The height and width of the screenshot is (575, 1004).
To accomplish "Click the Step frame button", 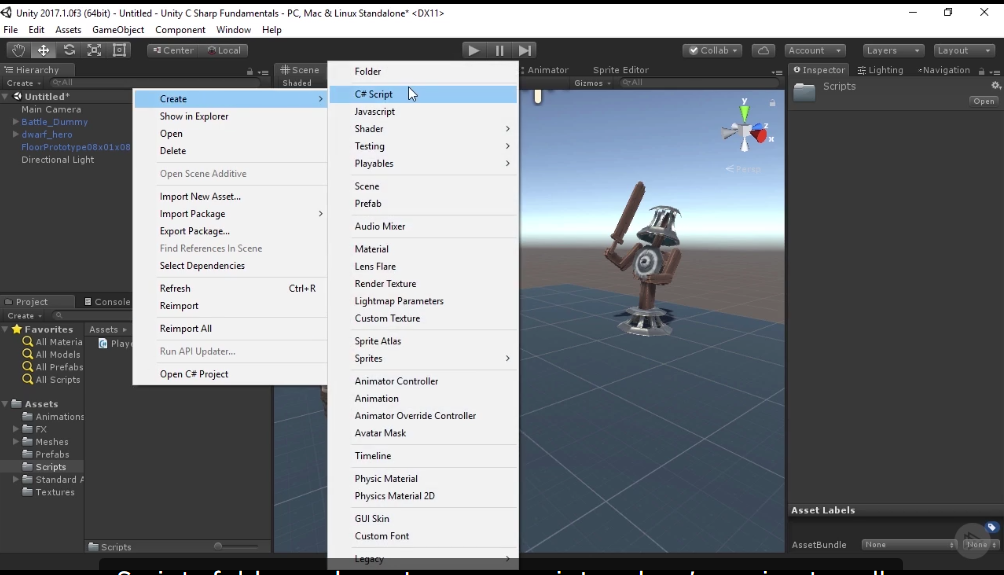I will (524, 50).
